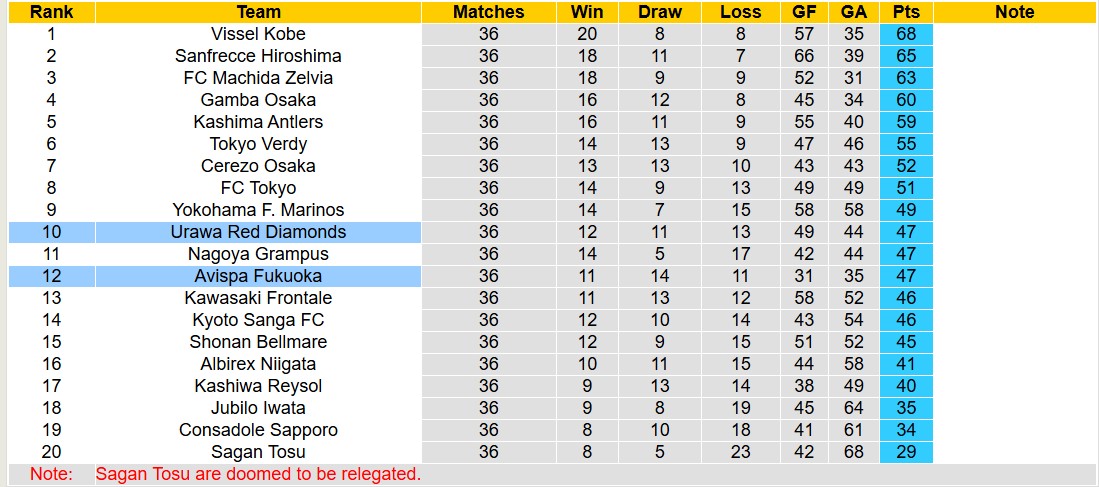Image resolution: width=1099 pixels, height=487 pixels.
Task: Select the highlighted Urawa Red Diamonds row
Action: [258, 232]
